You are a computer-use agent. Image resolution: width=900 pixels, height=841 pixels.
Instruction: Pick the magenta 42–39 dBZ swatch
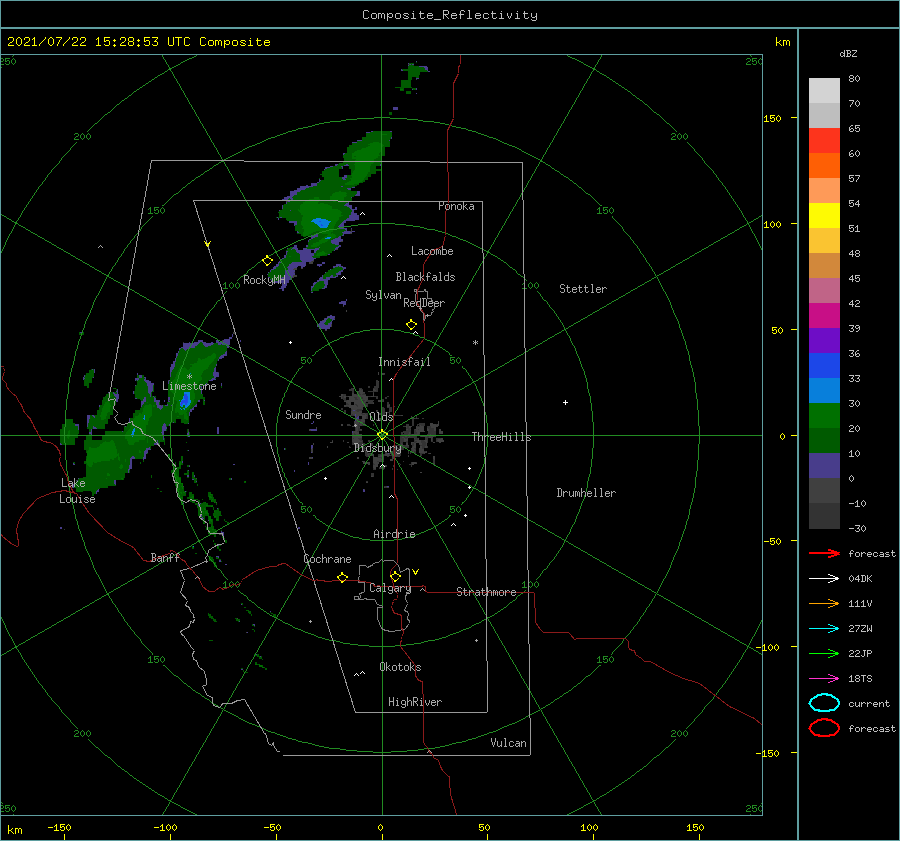point(824,316)
